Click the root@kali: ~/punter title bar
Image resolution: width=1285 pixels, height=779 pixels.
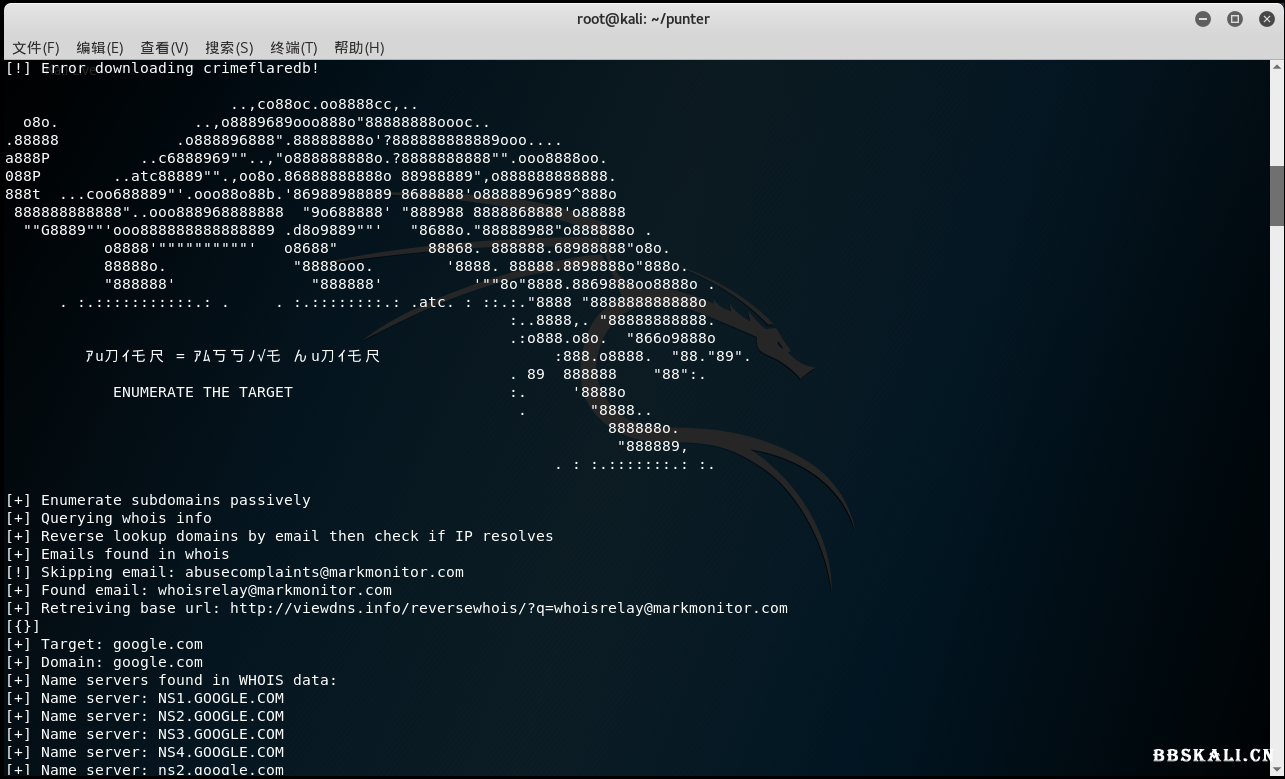(x=642, y=19)
